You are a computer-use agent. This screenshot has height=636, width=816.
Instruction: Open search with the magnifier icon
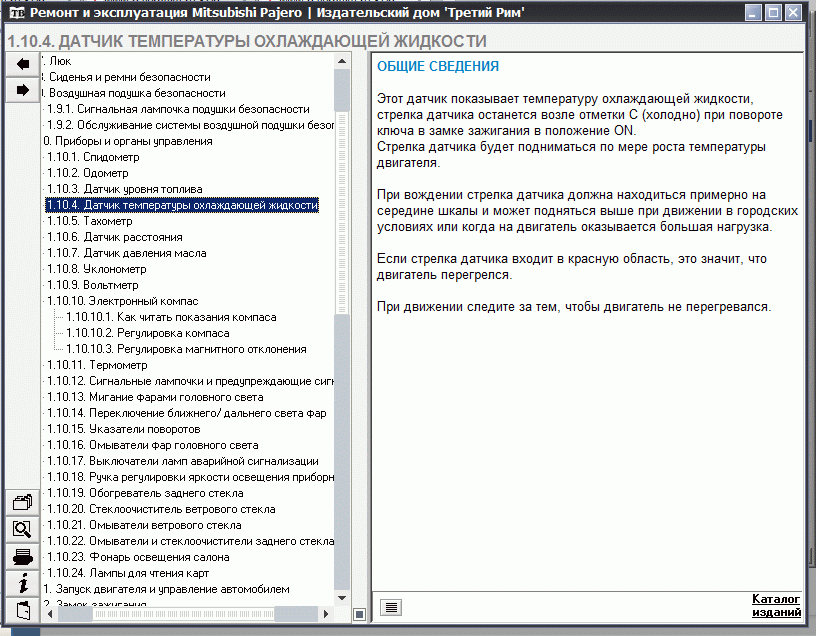click(x=22, y=529)
